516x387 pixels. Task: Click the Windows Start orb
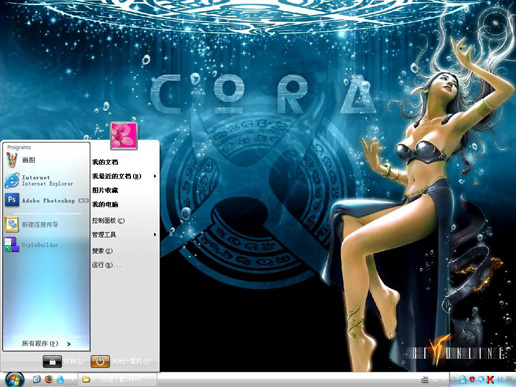[x=14, y=380]
